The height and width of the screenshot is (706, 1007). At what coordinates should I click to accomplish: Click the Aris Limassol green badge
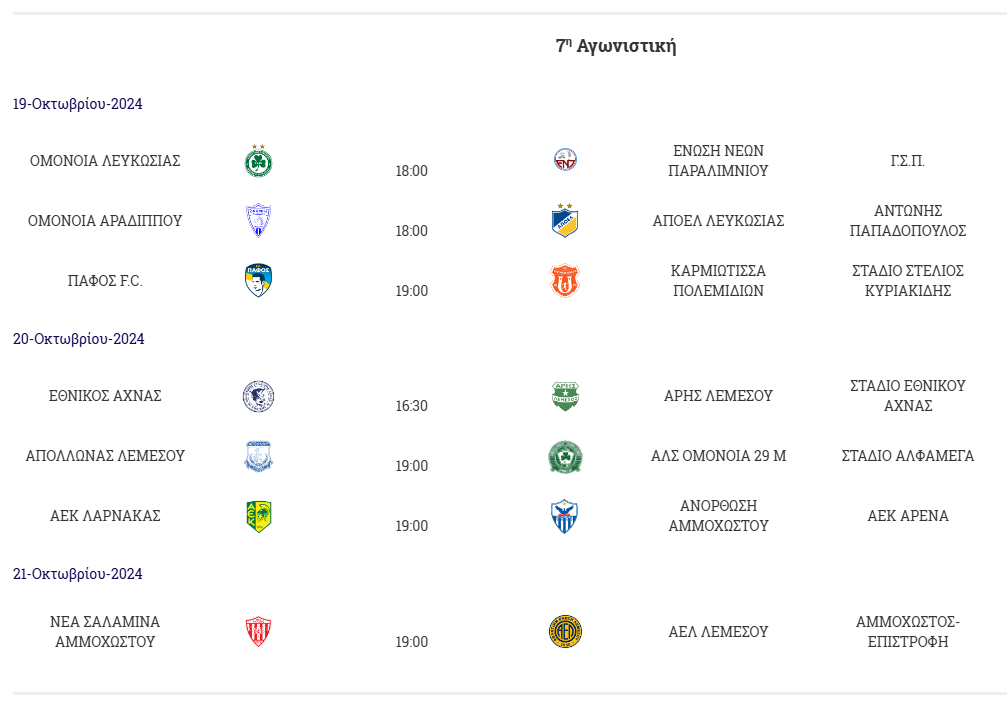(565, 396)
